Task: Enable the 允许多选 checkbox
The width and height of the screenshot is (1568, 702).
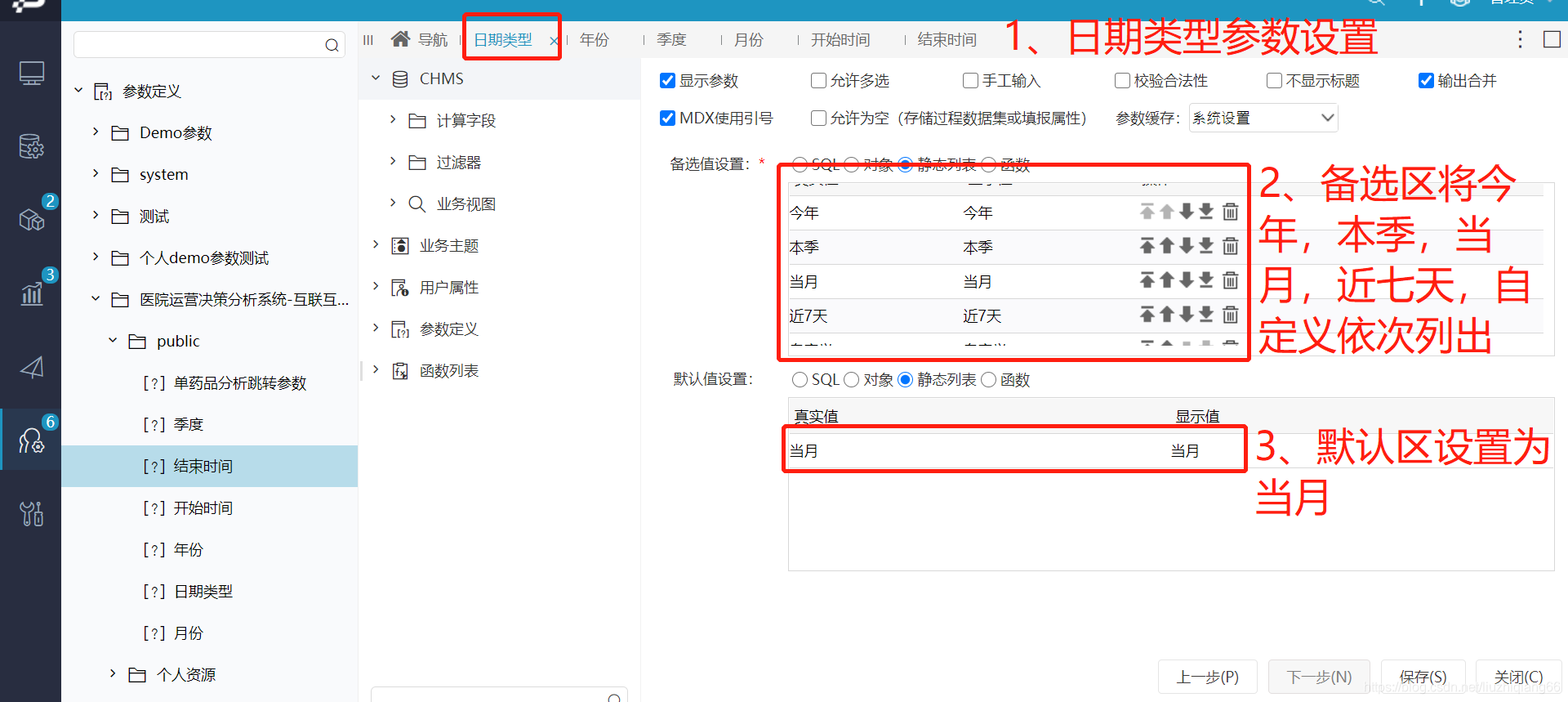Action: tap(818, 81)
